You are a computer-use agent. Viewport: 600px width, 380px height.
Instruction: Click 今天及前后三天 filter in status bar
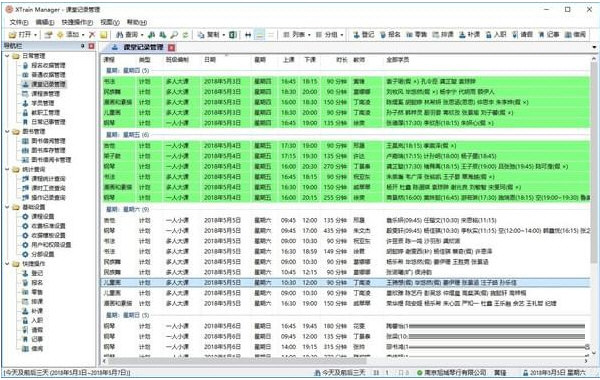click(x=339, y=372)
